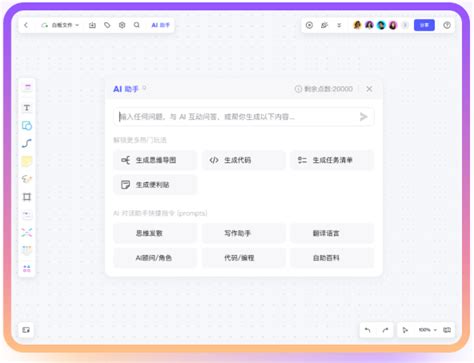This screenshot has height=363, width=474.
Task: Select the Text tool in left toolbar
Action: 27,108
